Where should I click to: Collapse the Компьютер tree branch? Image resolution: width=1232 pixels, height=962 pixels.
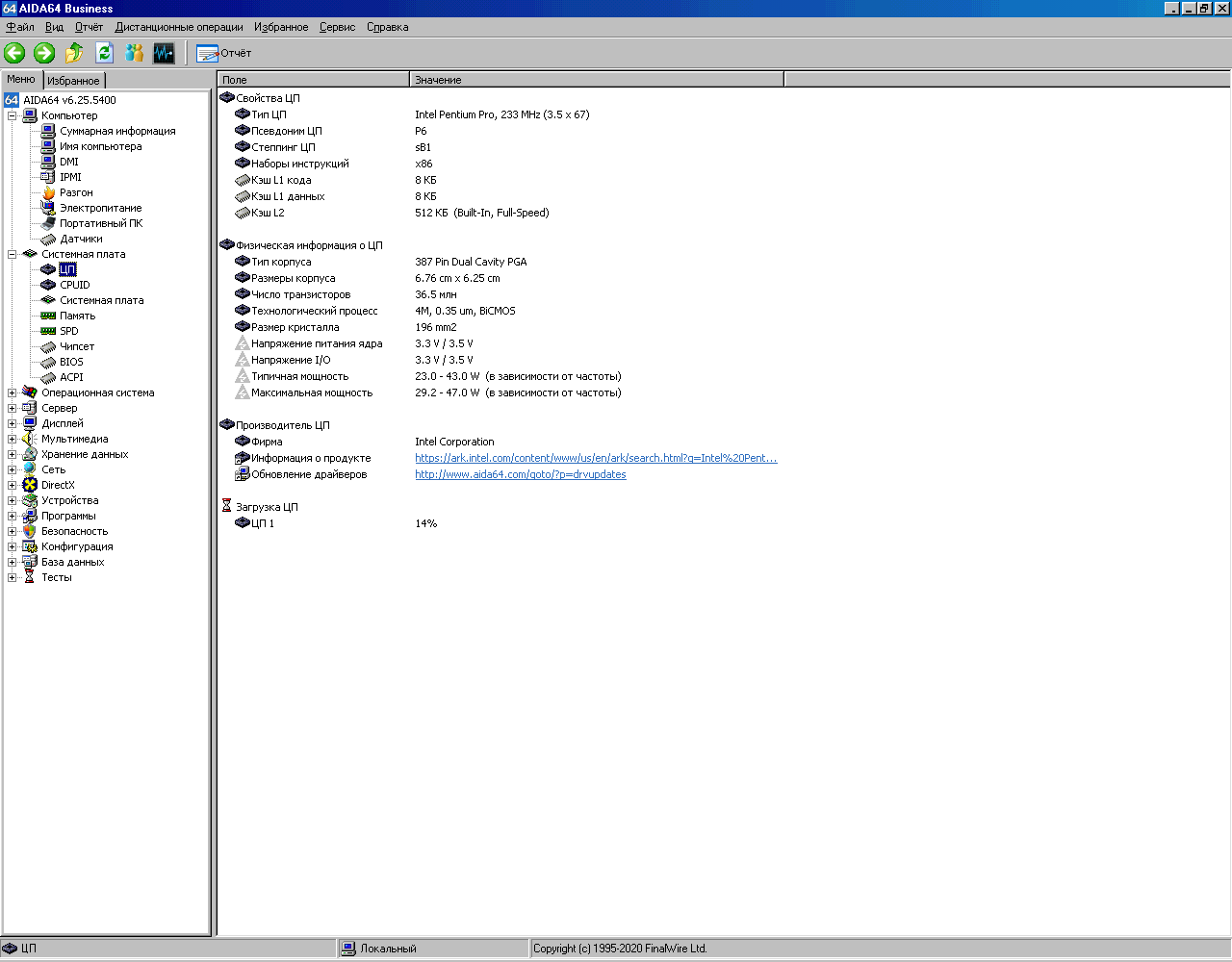(13, 115)
